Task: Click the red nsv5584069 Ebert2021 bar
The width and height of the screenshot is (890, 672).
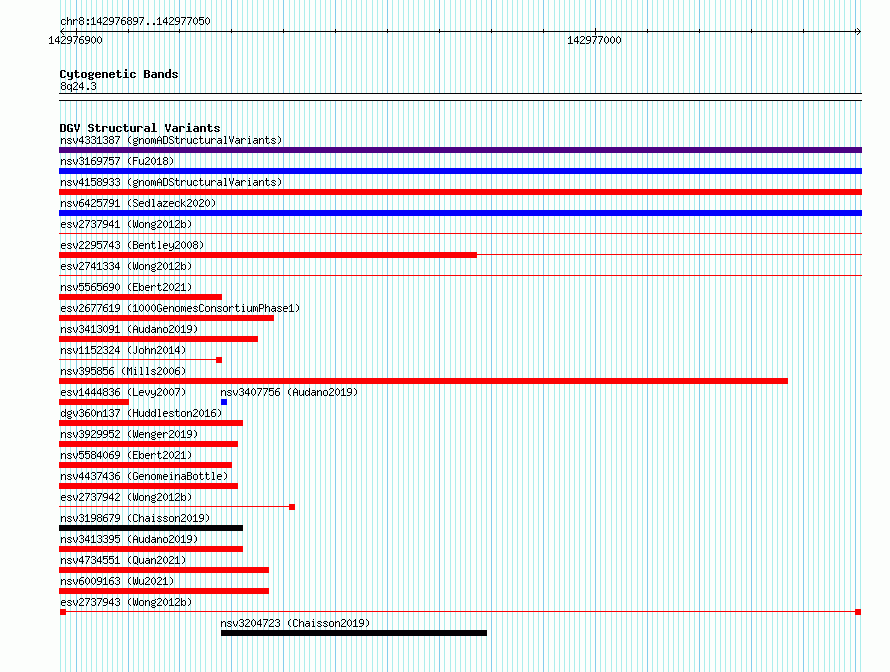Action: (x=145, y=465)
